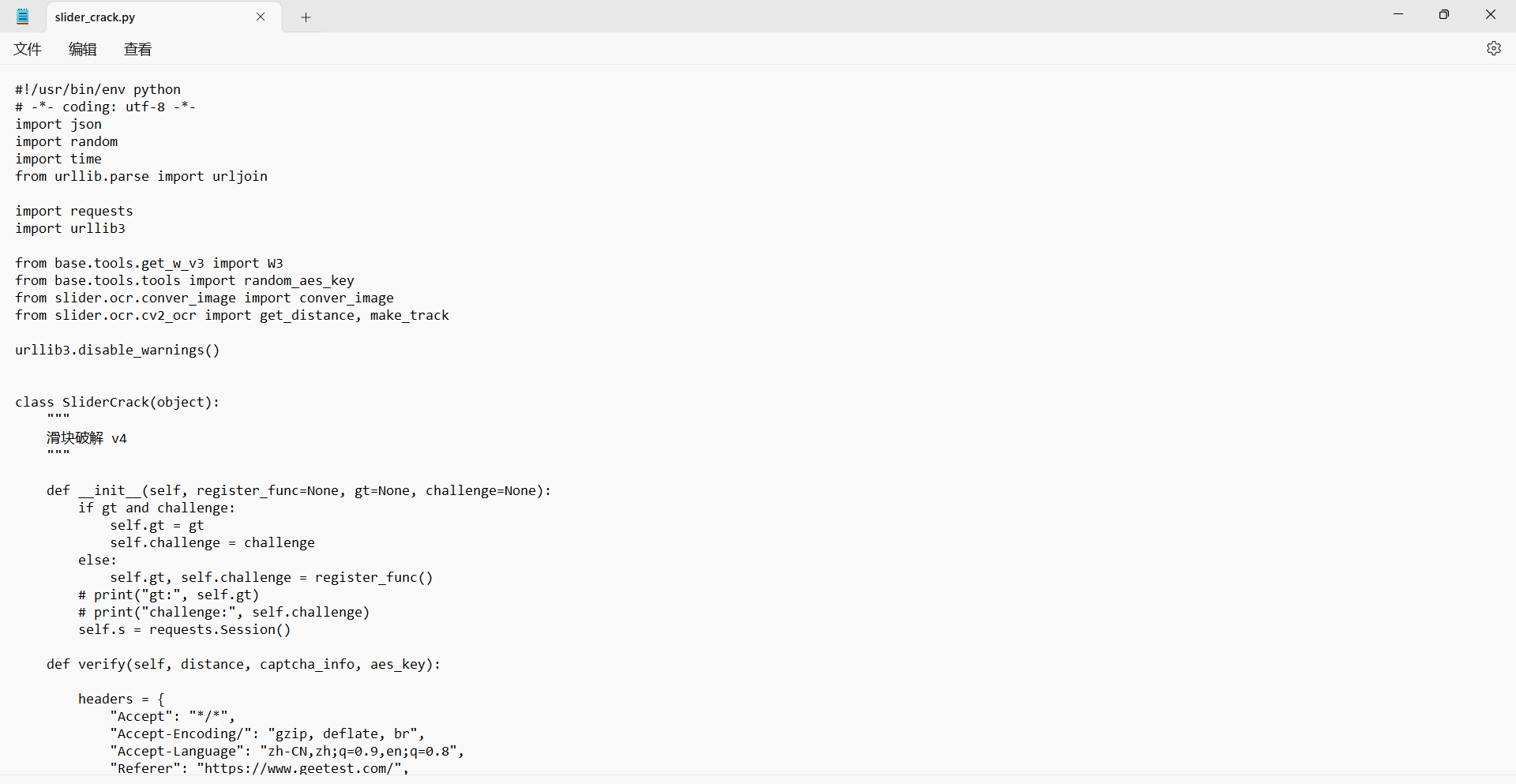Click the 'Referer' geetest.com line

pyautogui.click(x=260, y=768)
